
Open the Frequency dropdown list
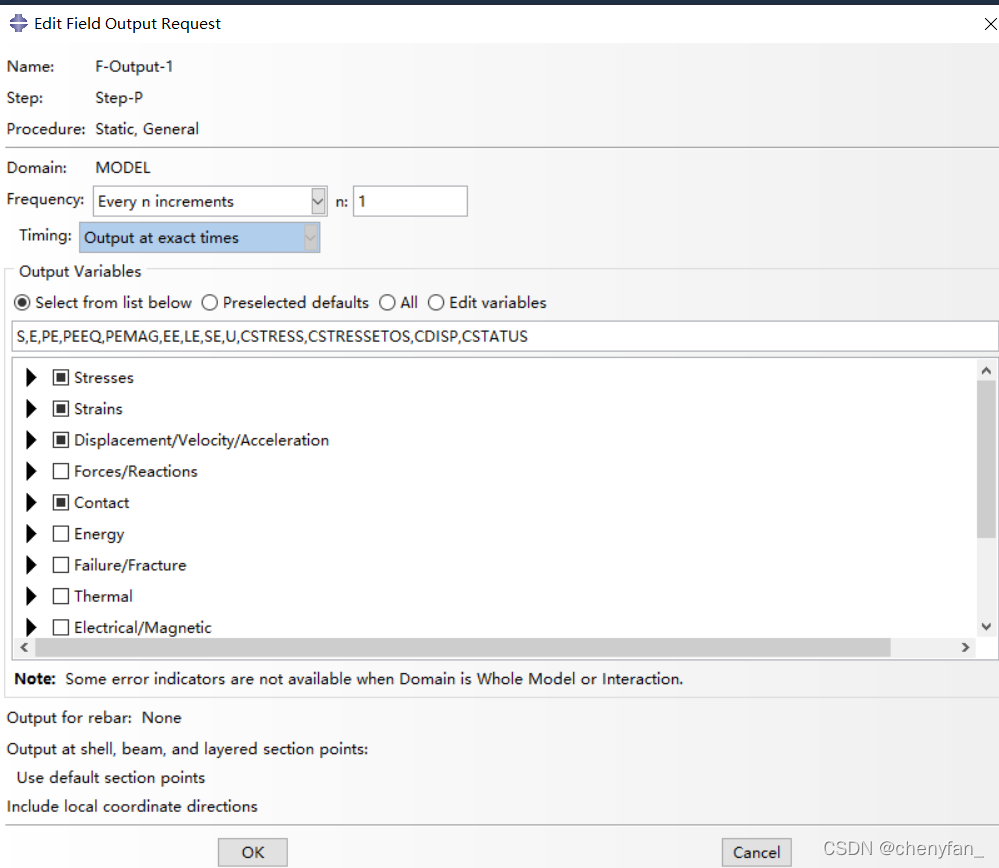(318, 201)
